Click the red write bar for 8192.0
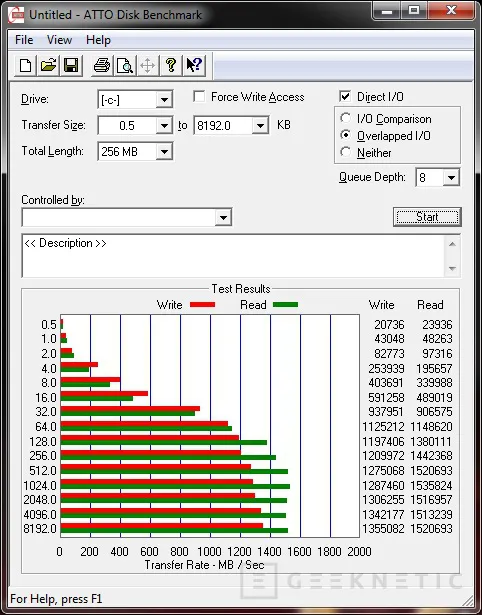This screenshot has width=482, height=615. pos(162,526)
